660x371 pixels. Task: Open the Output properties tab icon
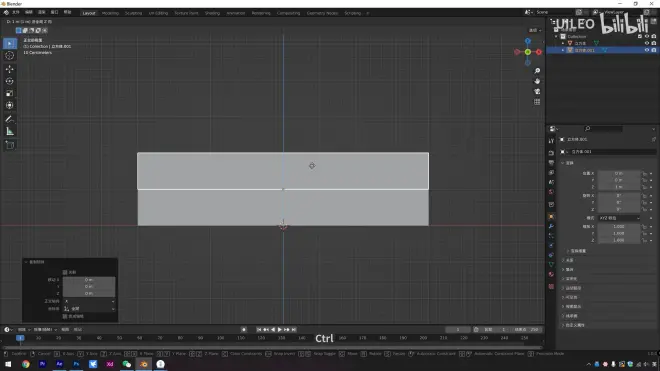click(551, 163)
